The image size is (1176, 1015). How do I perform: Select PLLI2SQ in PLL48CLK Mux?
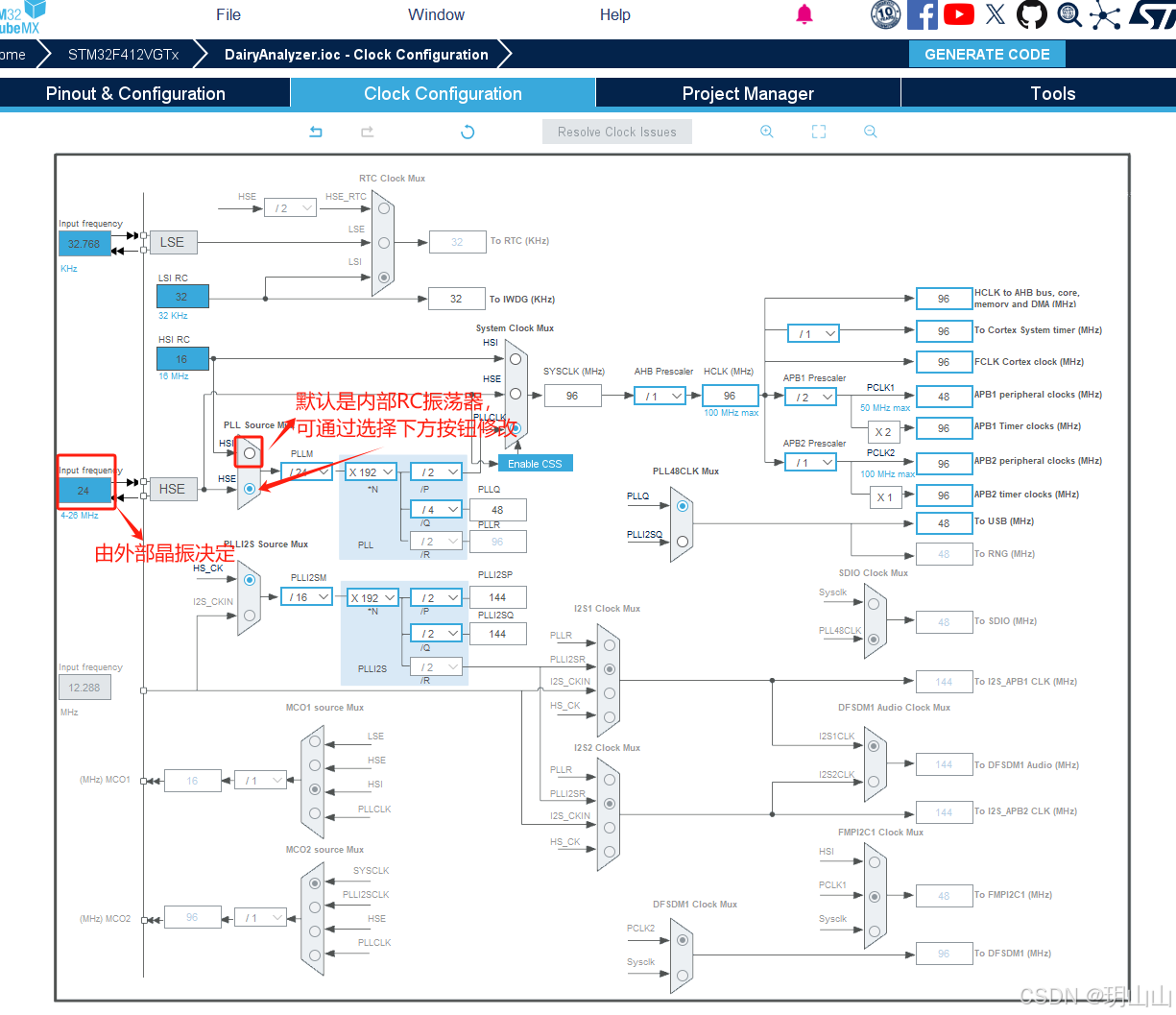pos(683,542)
